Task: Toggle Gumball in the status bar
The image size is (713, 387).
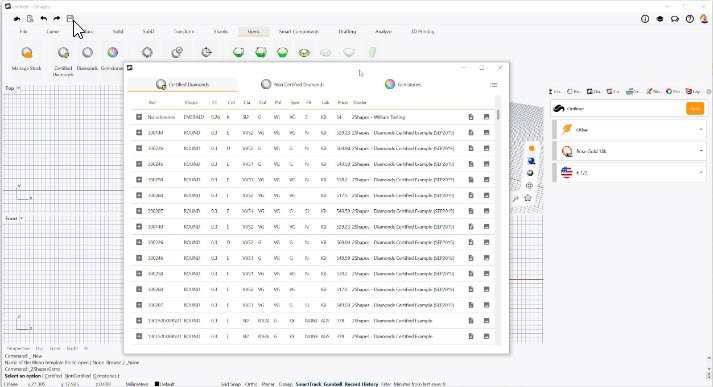Action: 332,384
